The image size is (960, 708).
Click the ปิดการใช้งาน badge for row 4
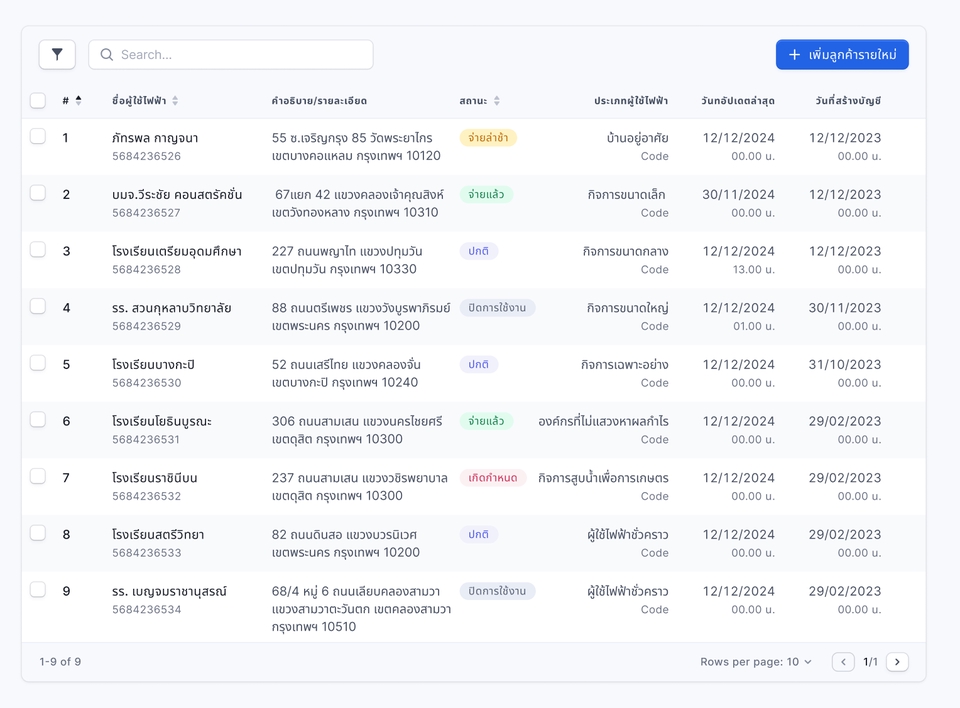coord(497,308)
